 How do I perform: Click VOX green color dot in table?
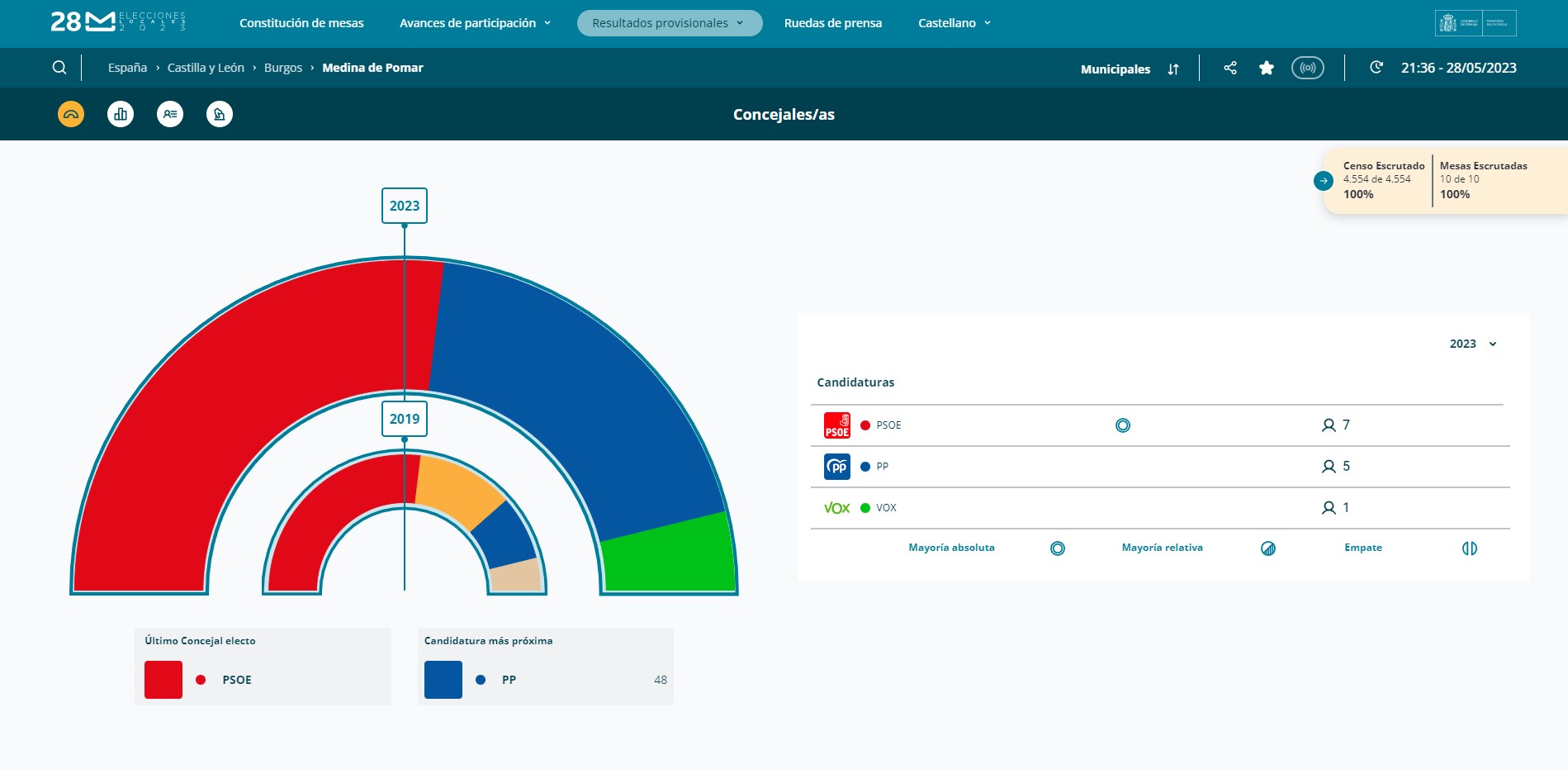coord(865,508)
